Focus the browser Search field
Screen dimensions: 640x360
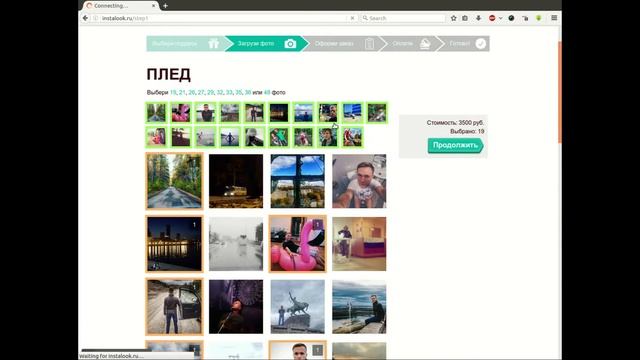[x=403, y=18]
